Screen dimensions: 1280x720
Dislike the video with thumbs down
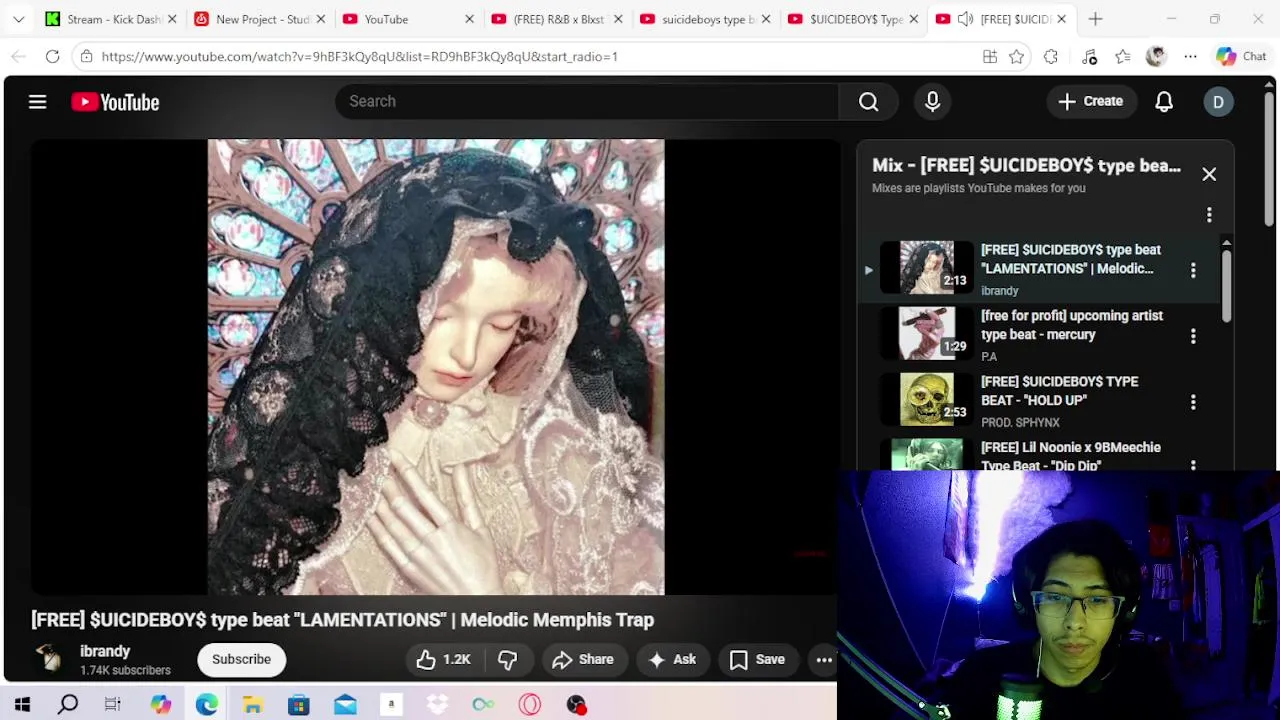(508, 659)
